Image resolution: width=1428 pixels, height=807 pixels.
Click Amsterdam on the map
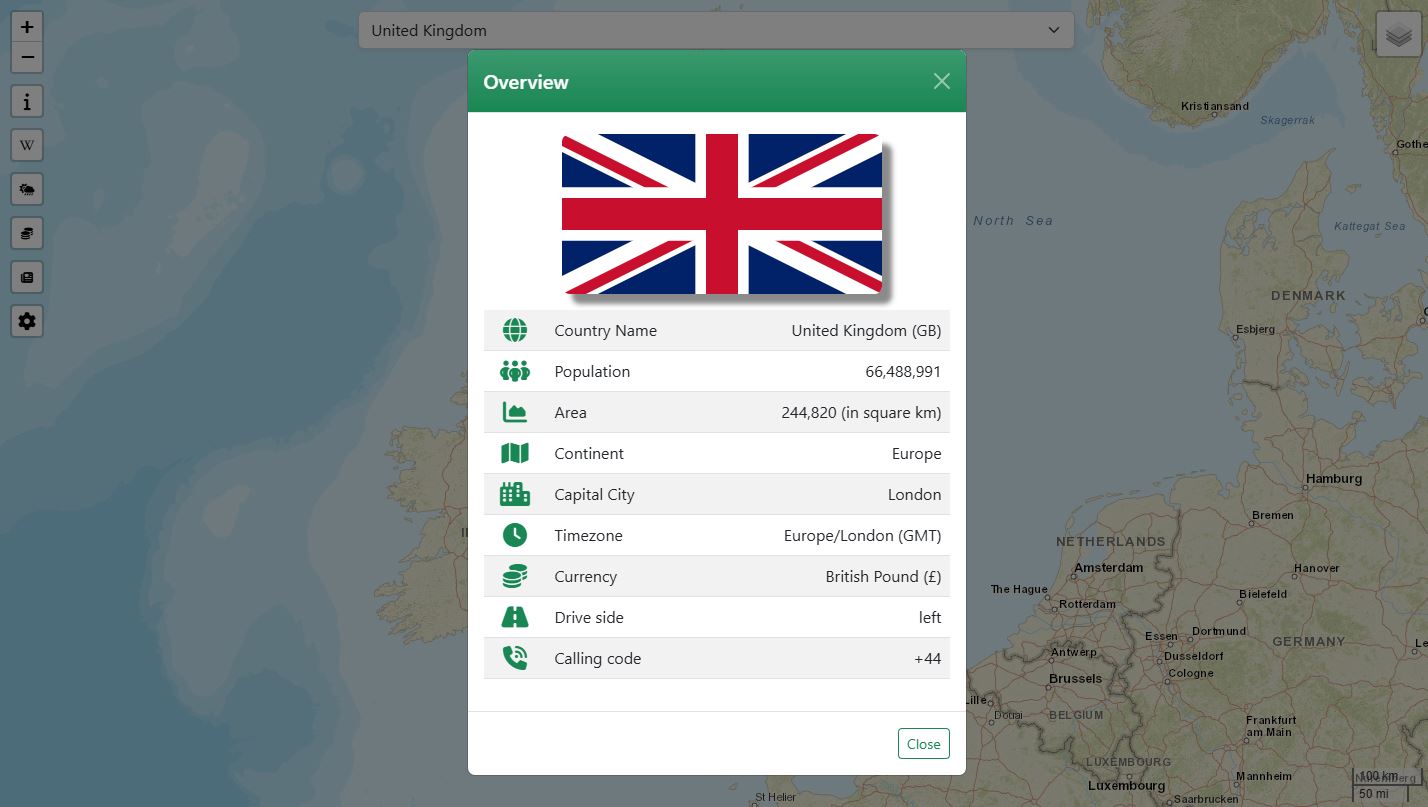[x=1108, y=567]
